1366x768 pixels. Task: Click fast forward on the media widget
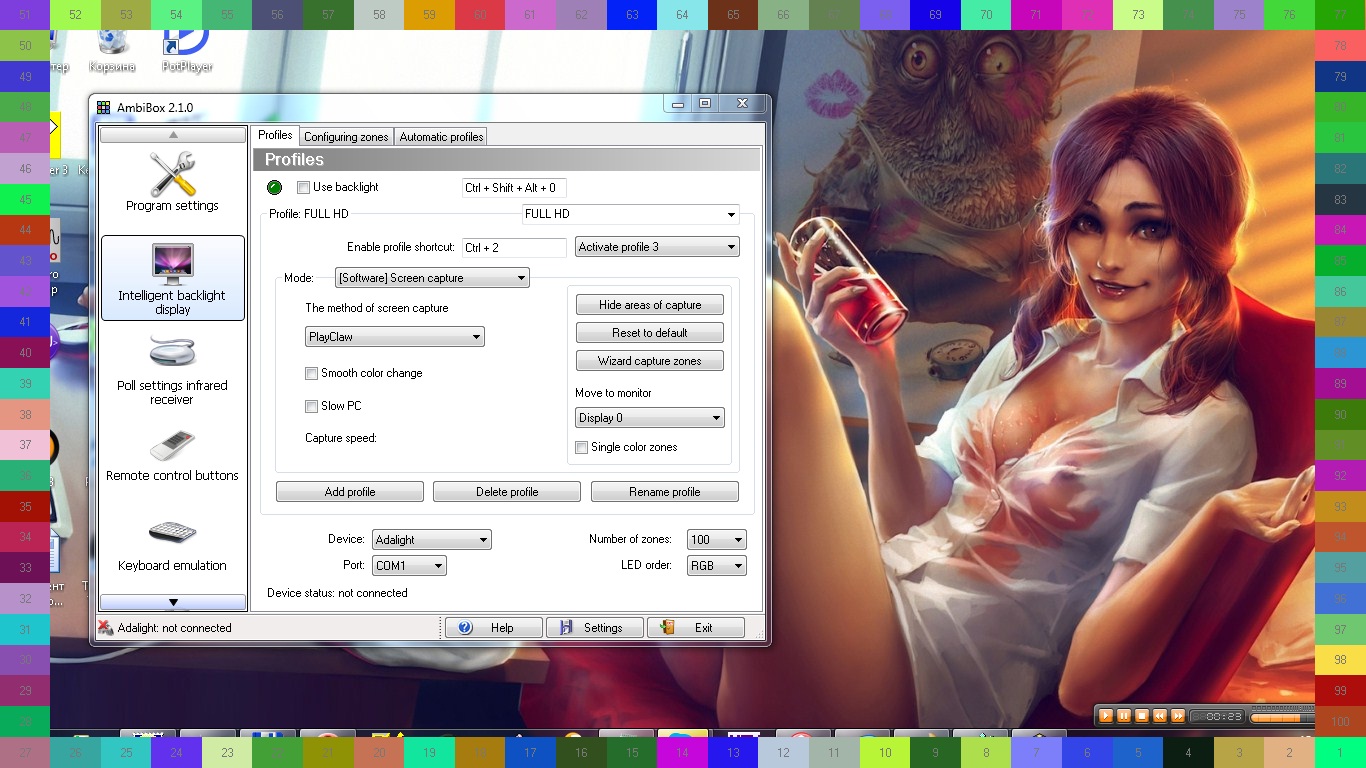[1178, 716]
